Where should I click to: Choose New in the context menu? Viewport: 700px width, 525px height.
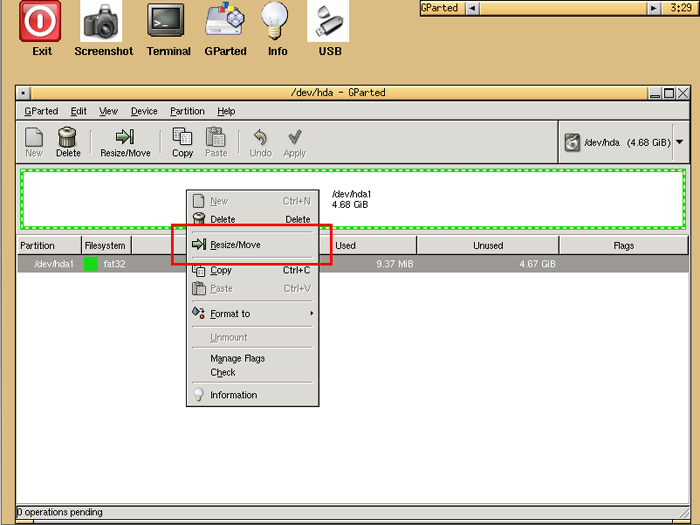[252, 201]
